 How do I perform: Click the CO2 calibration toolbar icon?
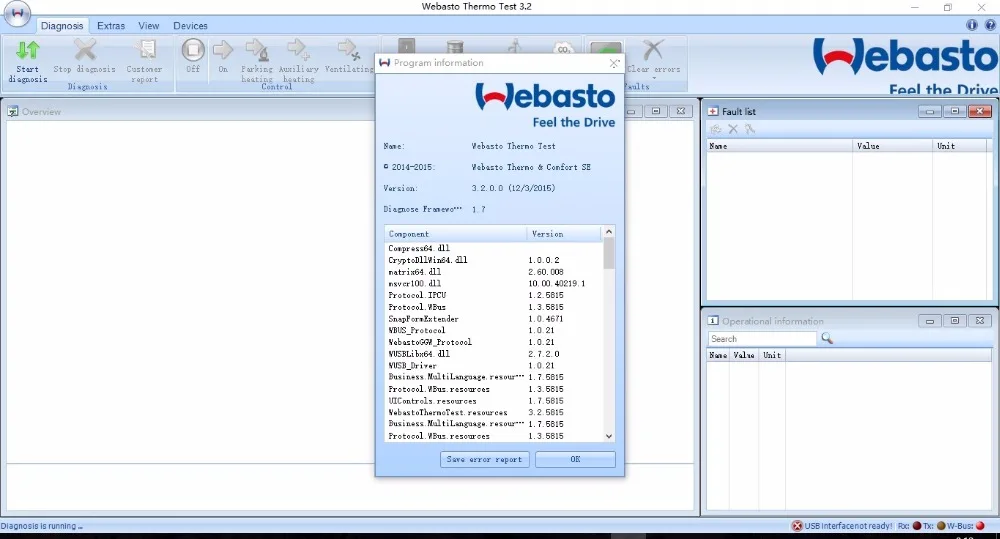tap(564, 48)
